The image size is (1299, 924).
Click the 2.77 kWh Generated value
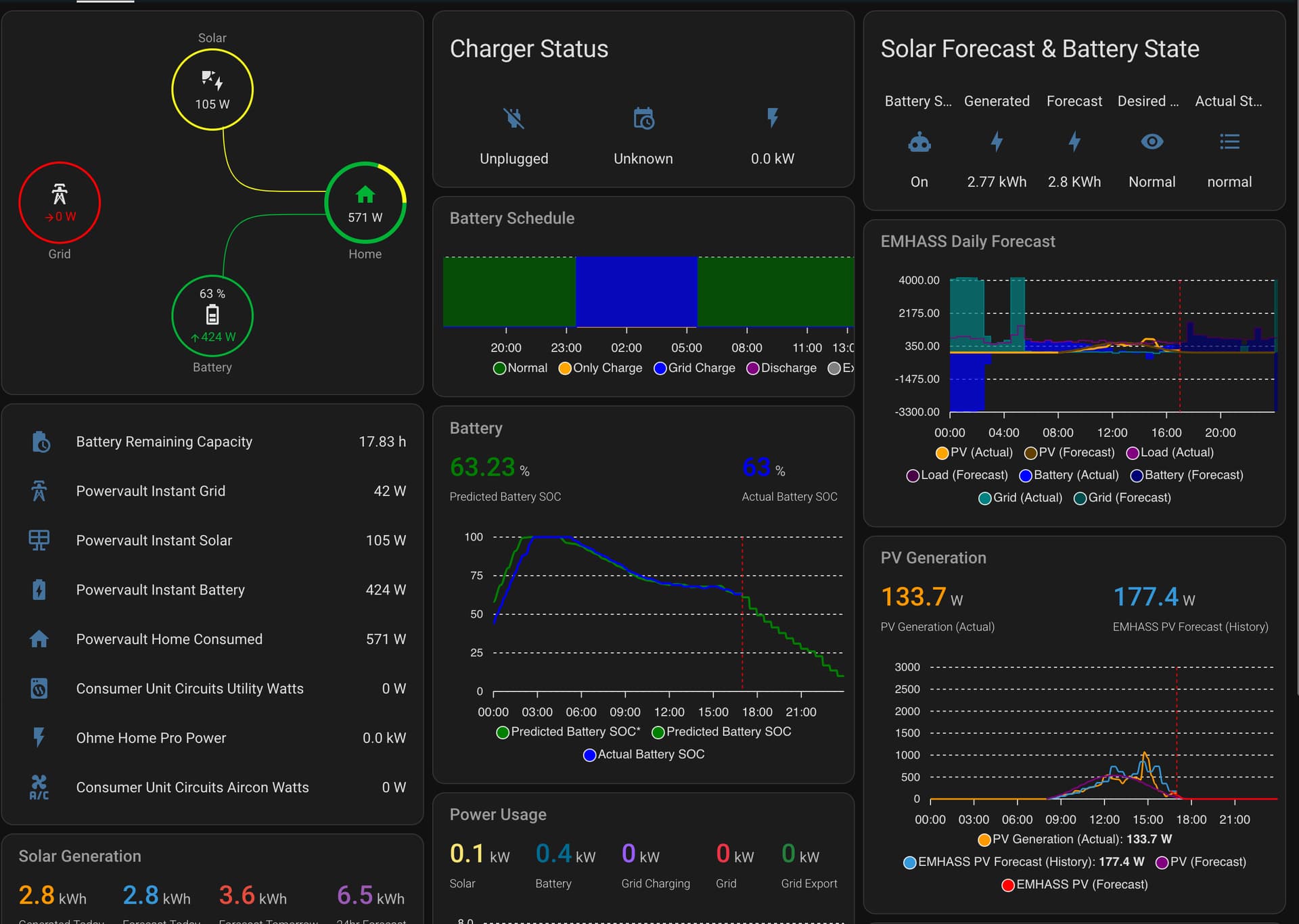(x=996, y=182)
